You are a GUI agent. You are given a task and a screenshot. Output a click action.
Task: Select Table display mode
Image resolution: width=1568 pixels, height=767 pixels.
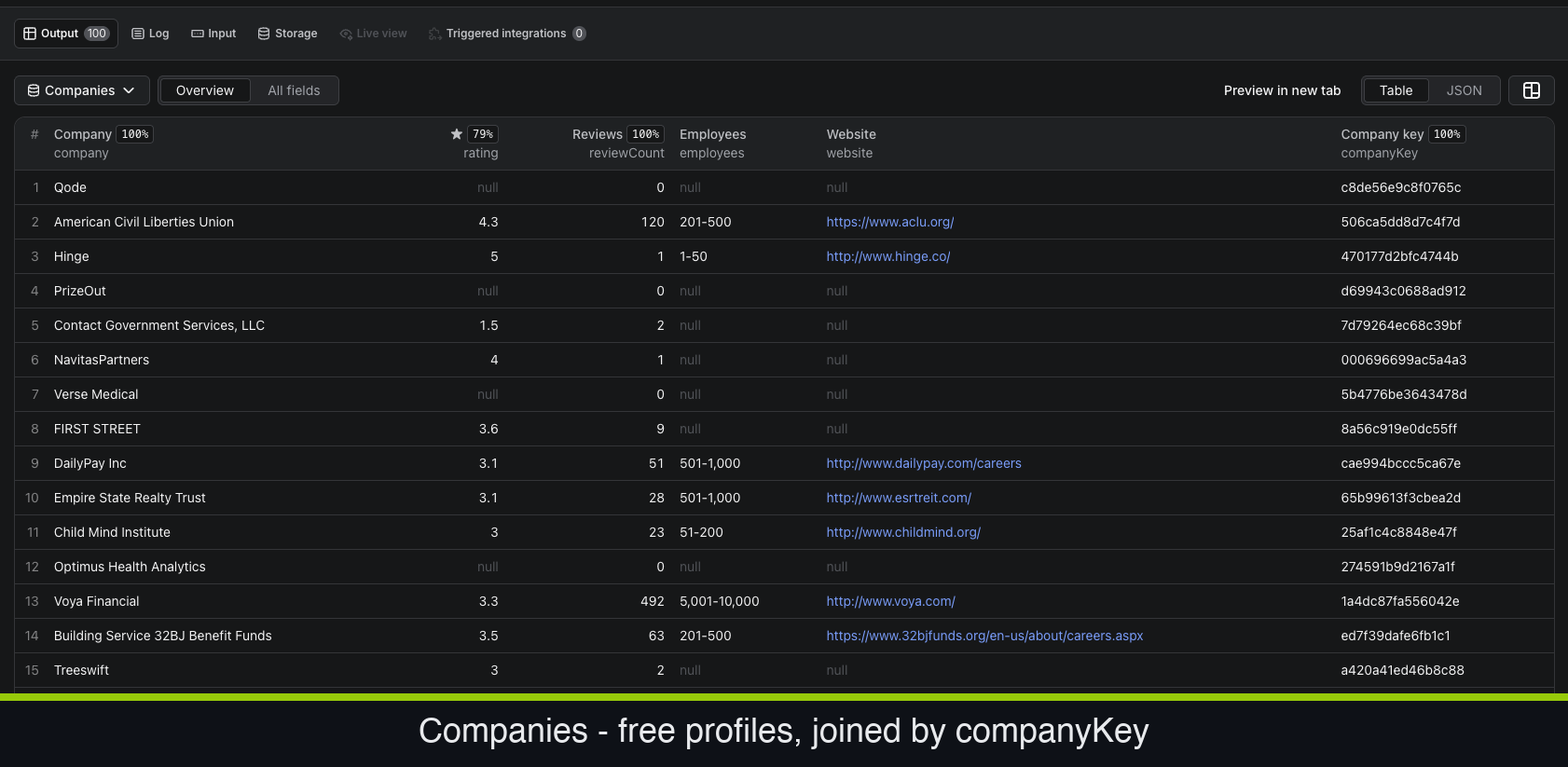1396,90
